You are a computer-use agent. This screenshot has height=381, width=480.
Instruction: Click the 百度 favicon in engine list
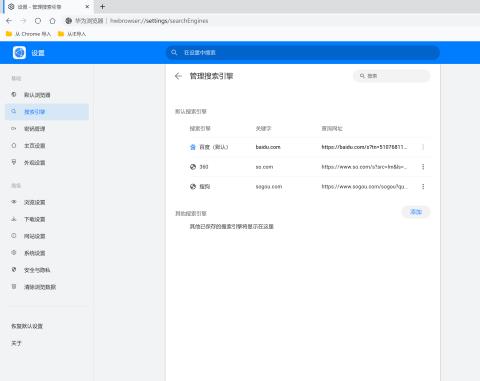(193, 147)
